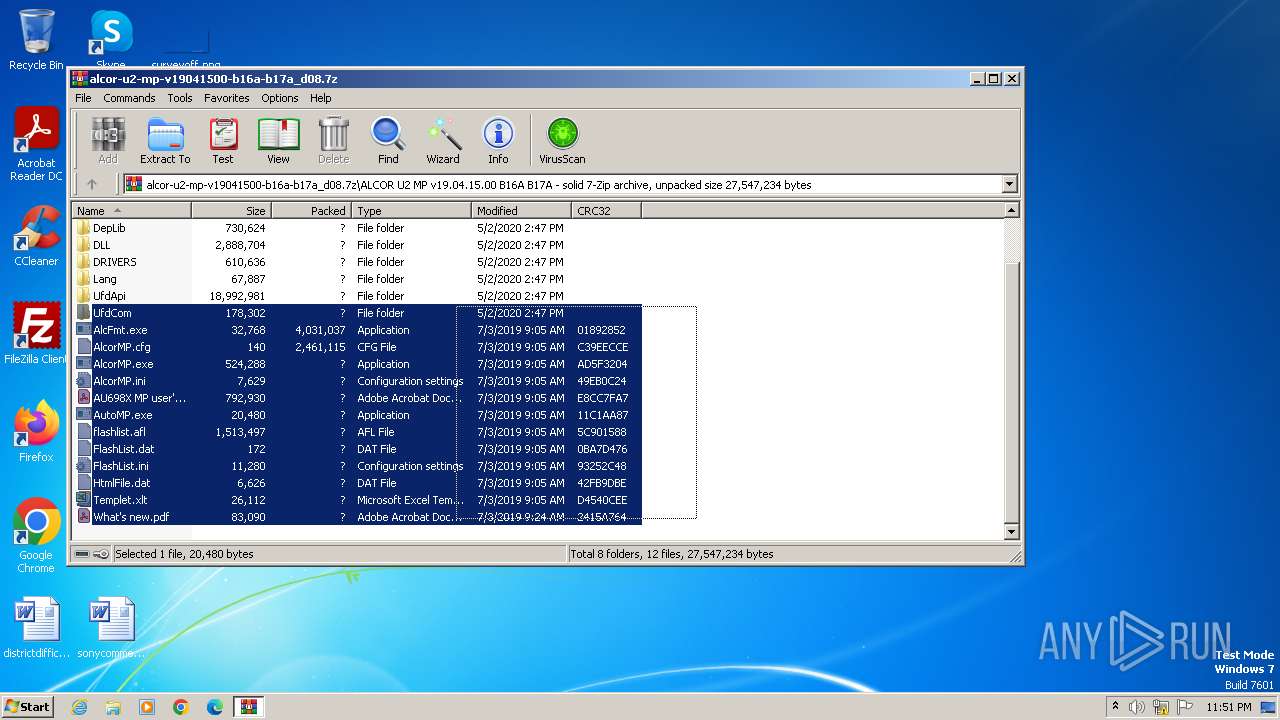Select What's new.pdf file
Screen dimensions: 1280x720
coord(131,517)
